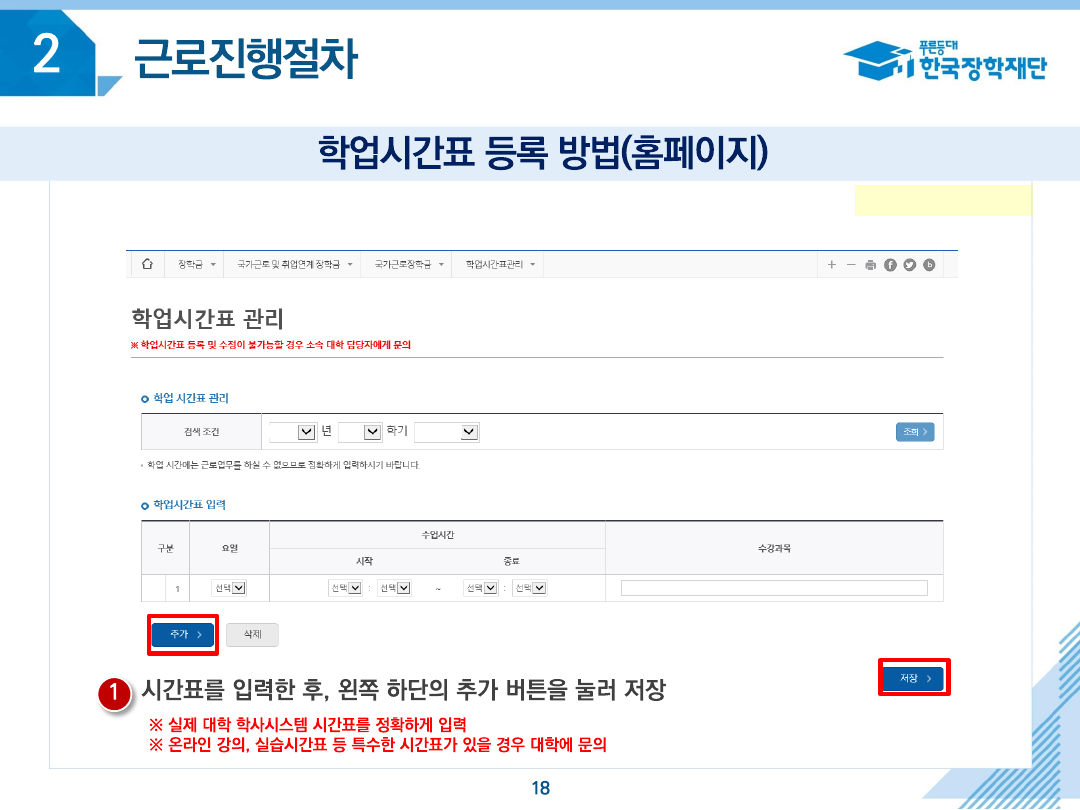Click the minus zoom-out icon
The height and width of the screenshot is (810, 1080).
[x=851, y=264]
